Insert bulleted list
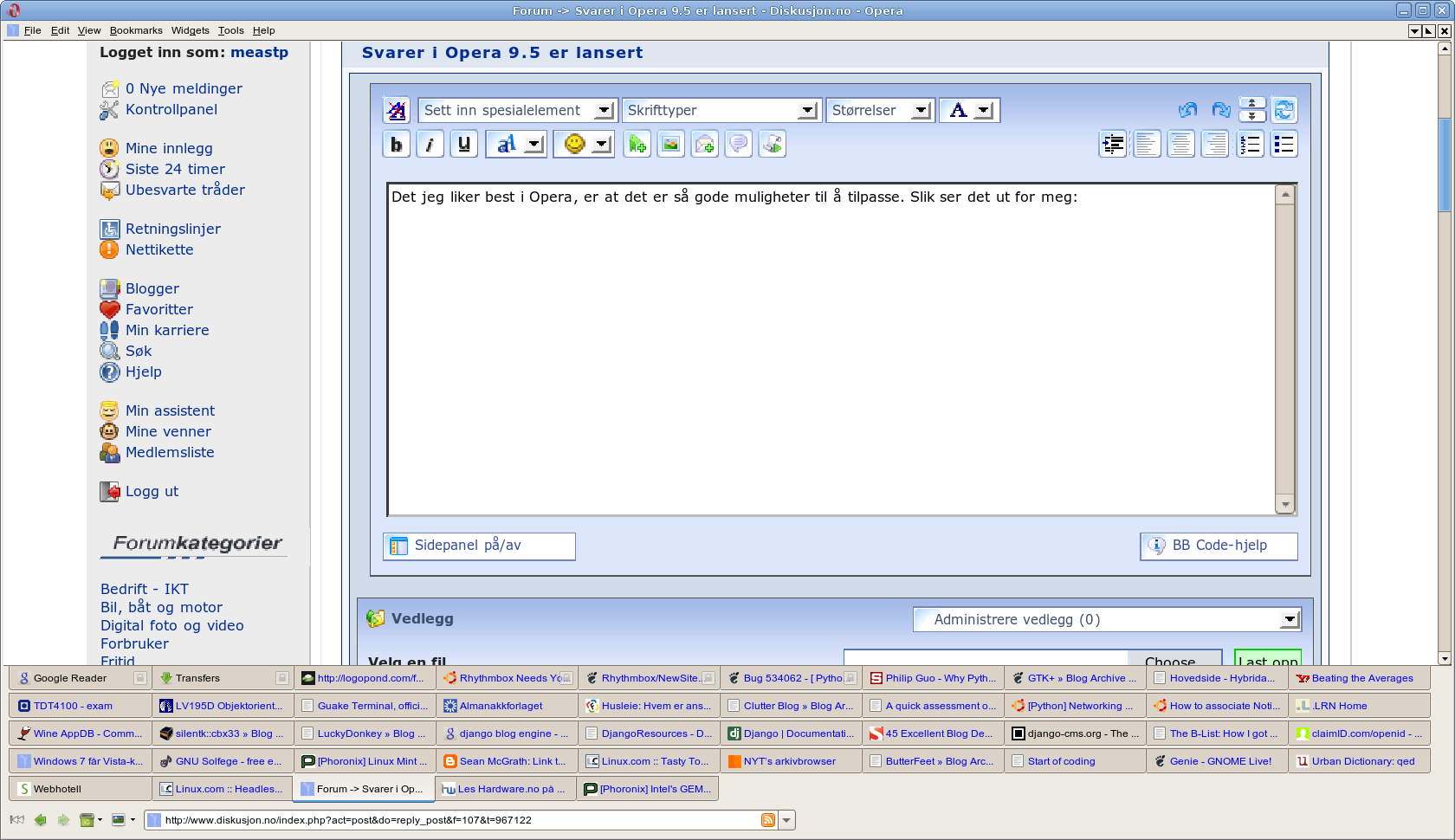 [x=1284, y=144]
